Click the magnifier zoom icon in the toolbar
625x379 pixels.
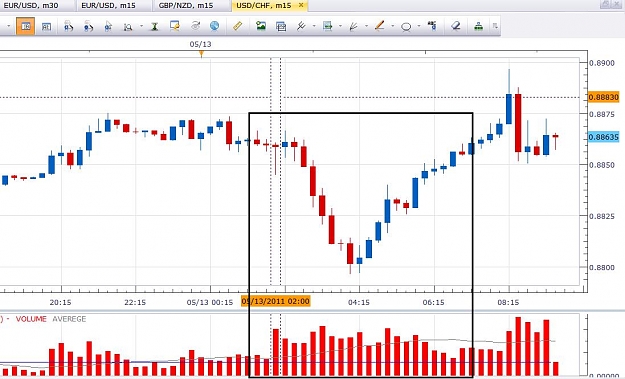(128, 27)
